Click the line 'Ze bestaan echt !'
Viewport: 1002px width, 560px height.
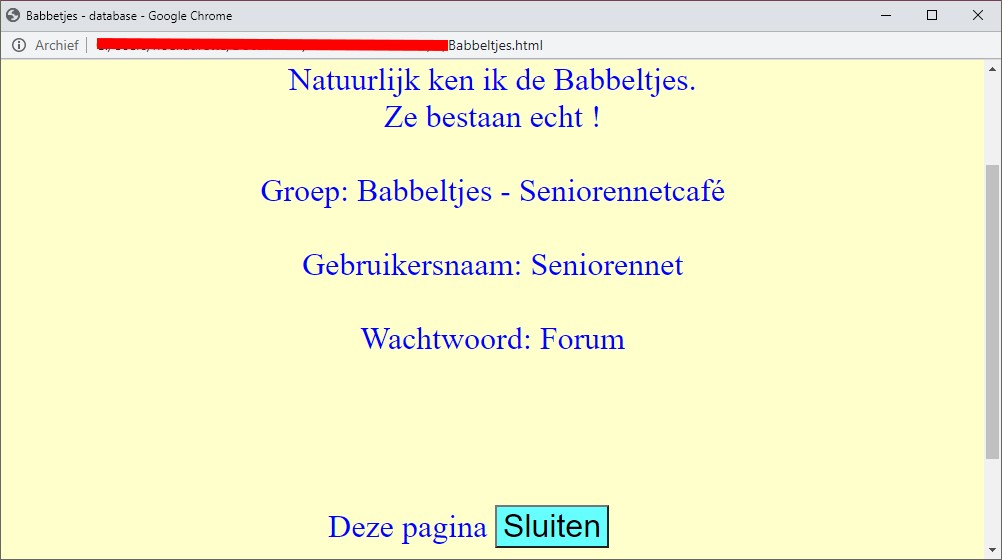[x=492, y=117]
